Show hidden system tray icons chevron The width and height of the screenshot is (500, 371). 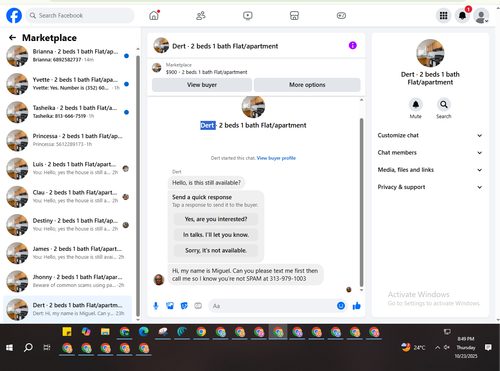(437, 348)
